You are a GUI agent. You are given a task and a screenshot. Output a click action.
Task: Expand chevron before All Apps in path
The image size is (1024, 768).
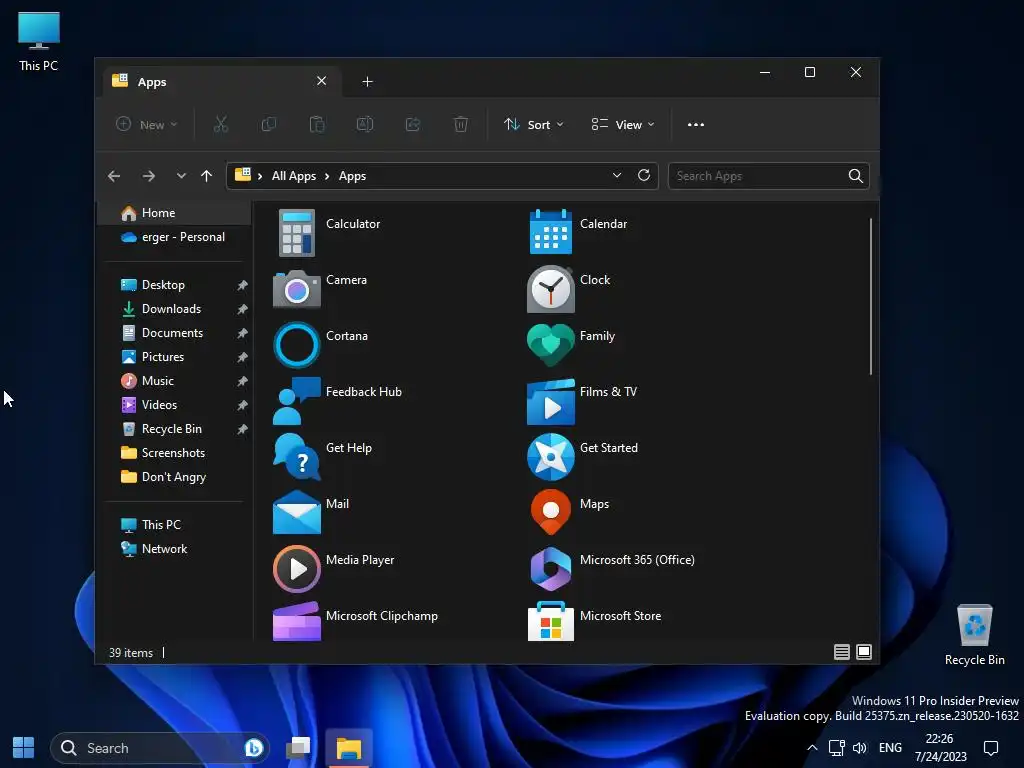coord(260,176)
